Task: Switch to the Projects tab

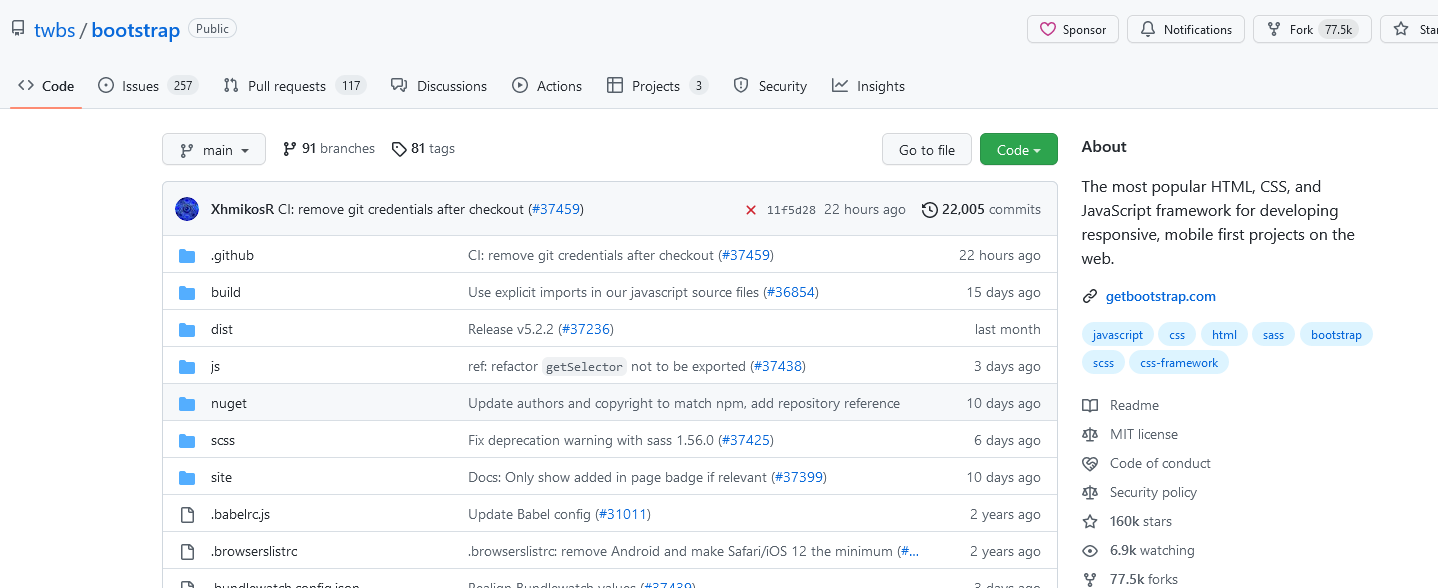Action: 657,86
